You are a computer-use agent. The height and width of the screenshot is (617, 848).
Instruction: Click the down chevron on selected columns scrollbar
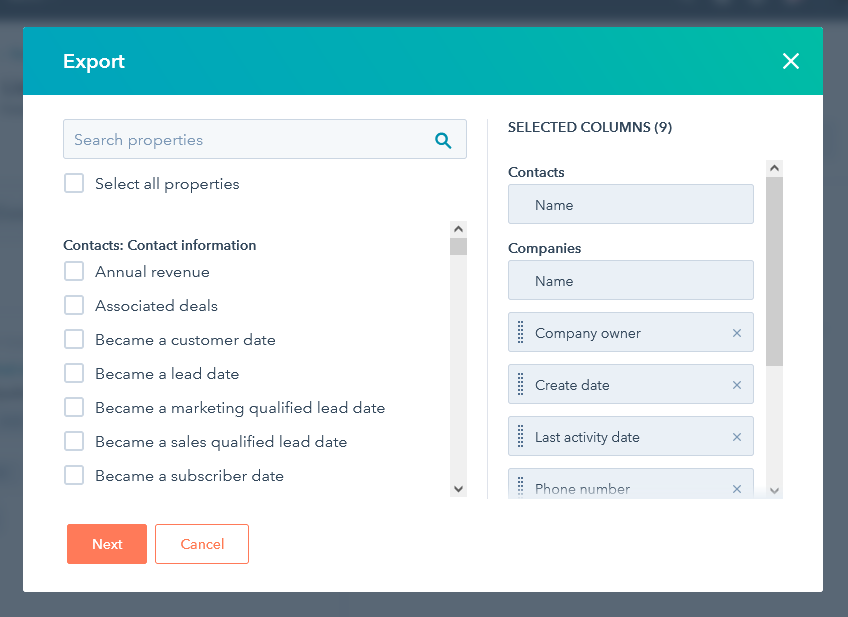(x=775, y=489)
